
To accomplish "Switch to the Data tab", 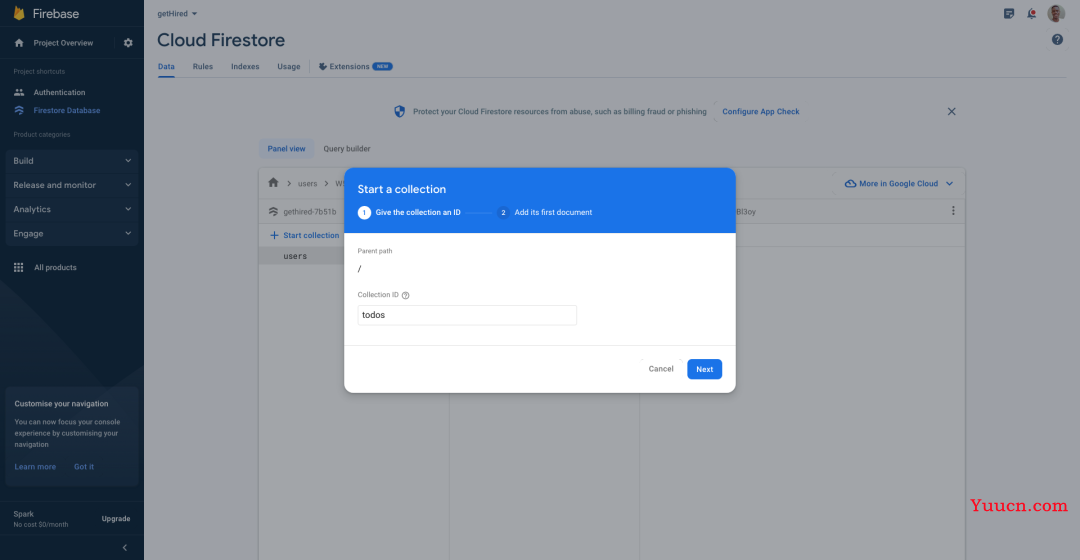I will [x=166, y=67].
